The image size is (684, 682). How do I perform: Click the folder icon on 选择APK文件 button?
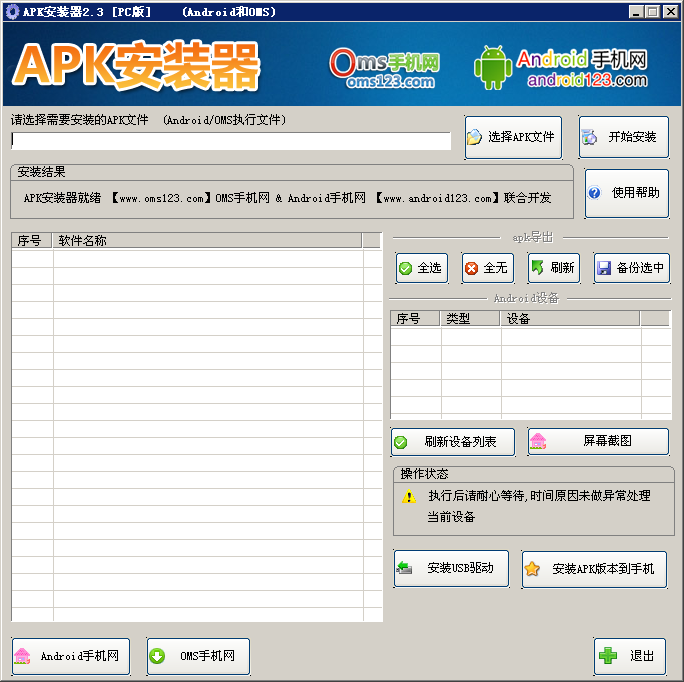point(474,137)
